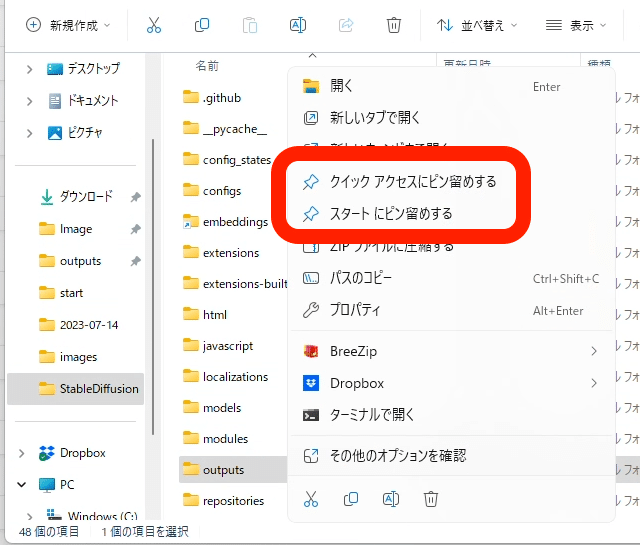Expand the ドキュメント tree node
Viewport: 640px width, 545px height.
pos(29,101)
